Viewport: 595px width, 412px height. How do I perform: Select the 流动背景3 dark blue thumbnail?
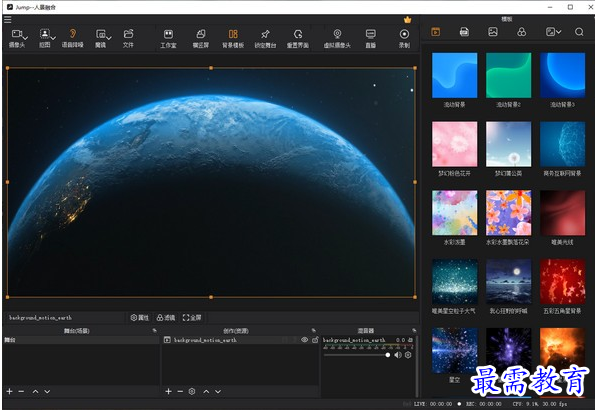pyautogui.click(x=562, y=75)
